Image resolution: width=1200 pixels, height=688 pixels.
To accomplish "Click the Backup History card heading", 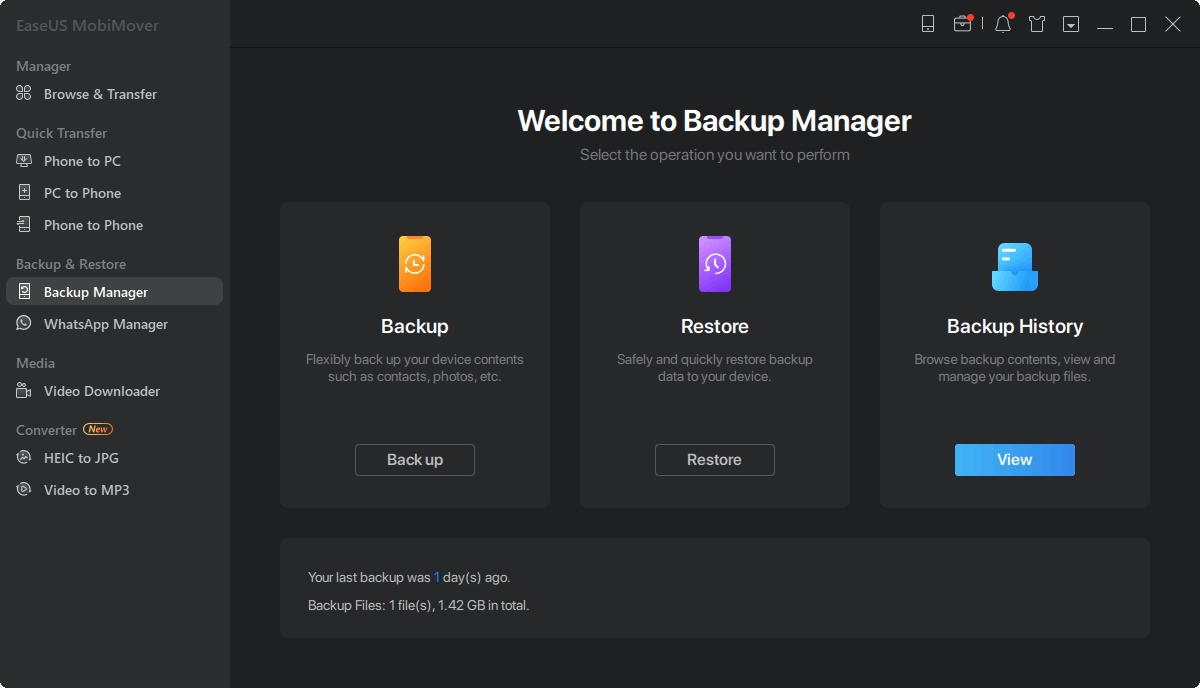I will point(1015,327).
